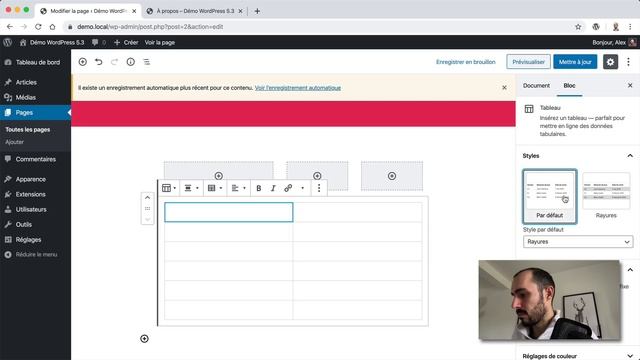This screenshot has height=360, width=640.
Task: Add block in second column placeholder
Action: (x=317, y=176)
